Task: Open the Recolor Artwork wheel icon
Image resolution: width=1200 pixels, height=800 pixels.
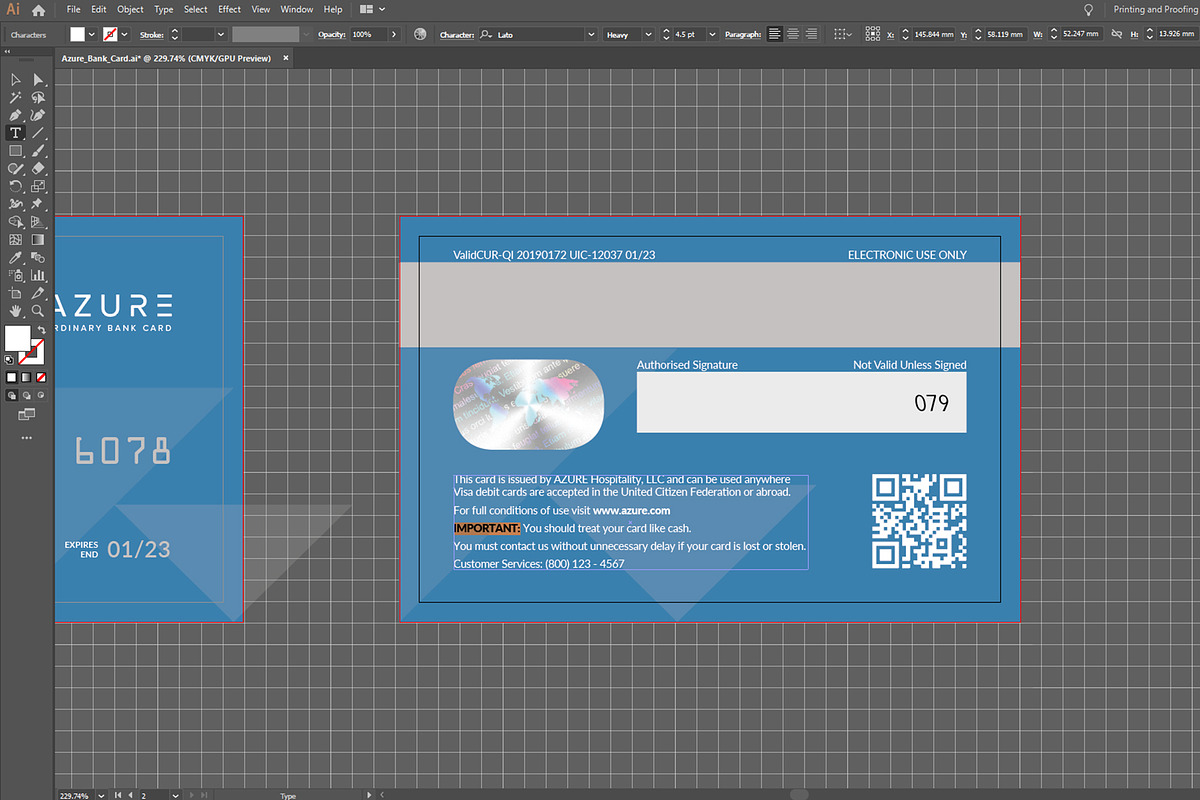Action: tap(418, 34)
